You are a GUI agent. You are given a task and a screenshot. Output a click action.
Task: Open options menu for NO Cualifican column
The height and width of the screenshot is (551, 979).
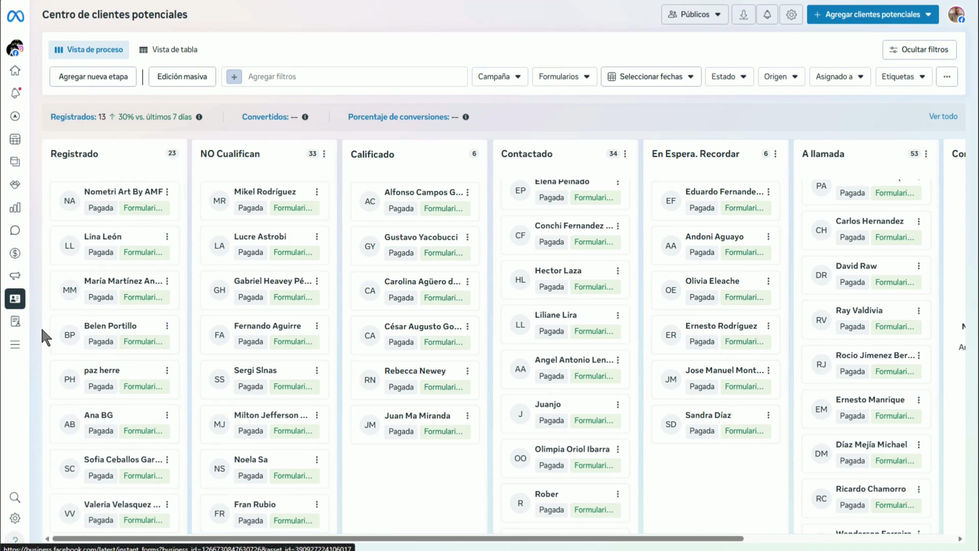(324, 154)
